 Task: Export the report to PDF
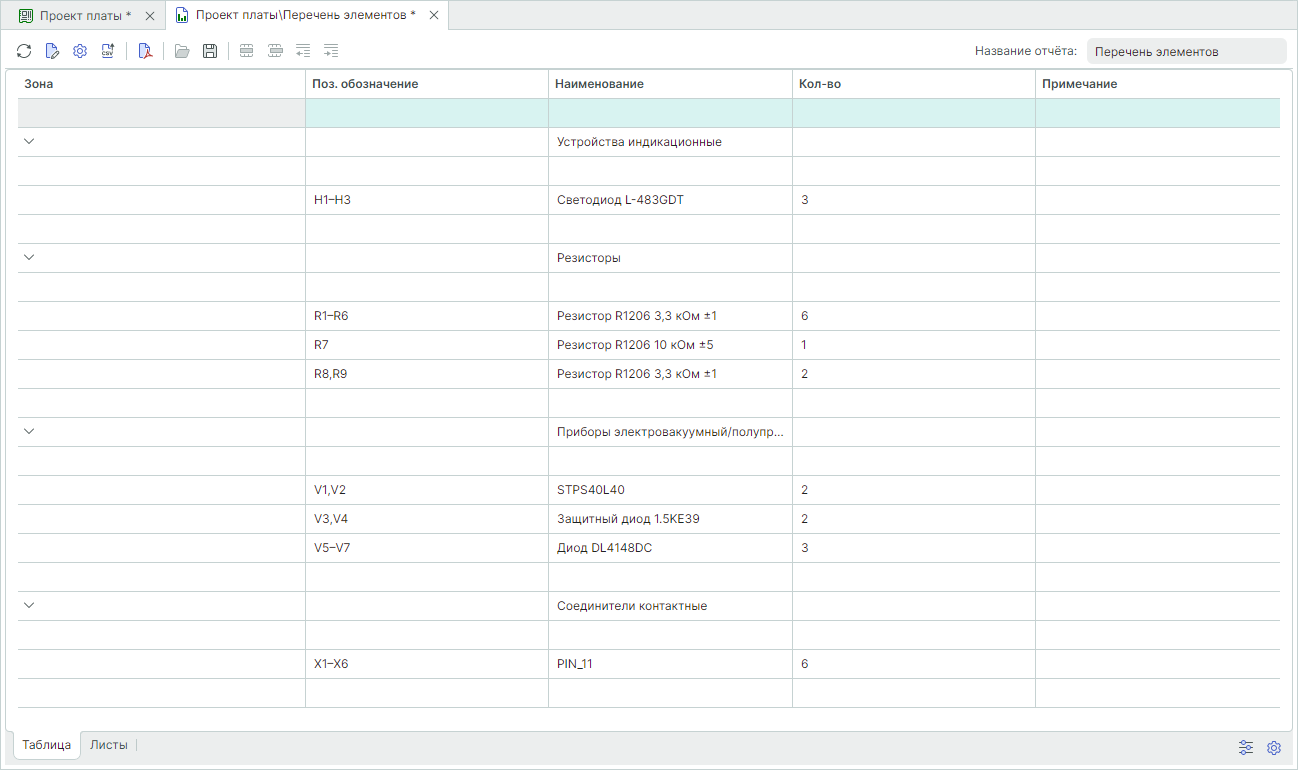(145, 51)
